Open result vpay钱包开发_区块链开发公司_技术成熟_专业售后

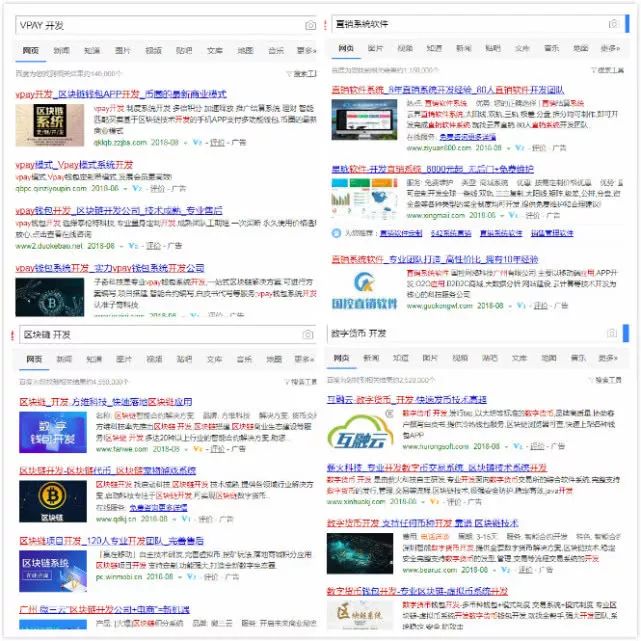[119, 211]
